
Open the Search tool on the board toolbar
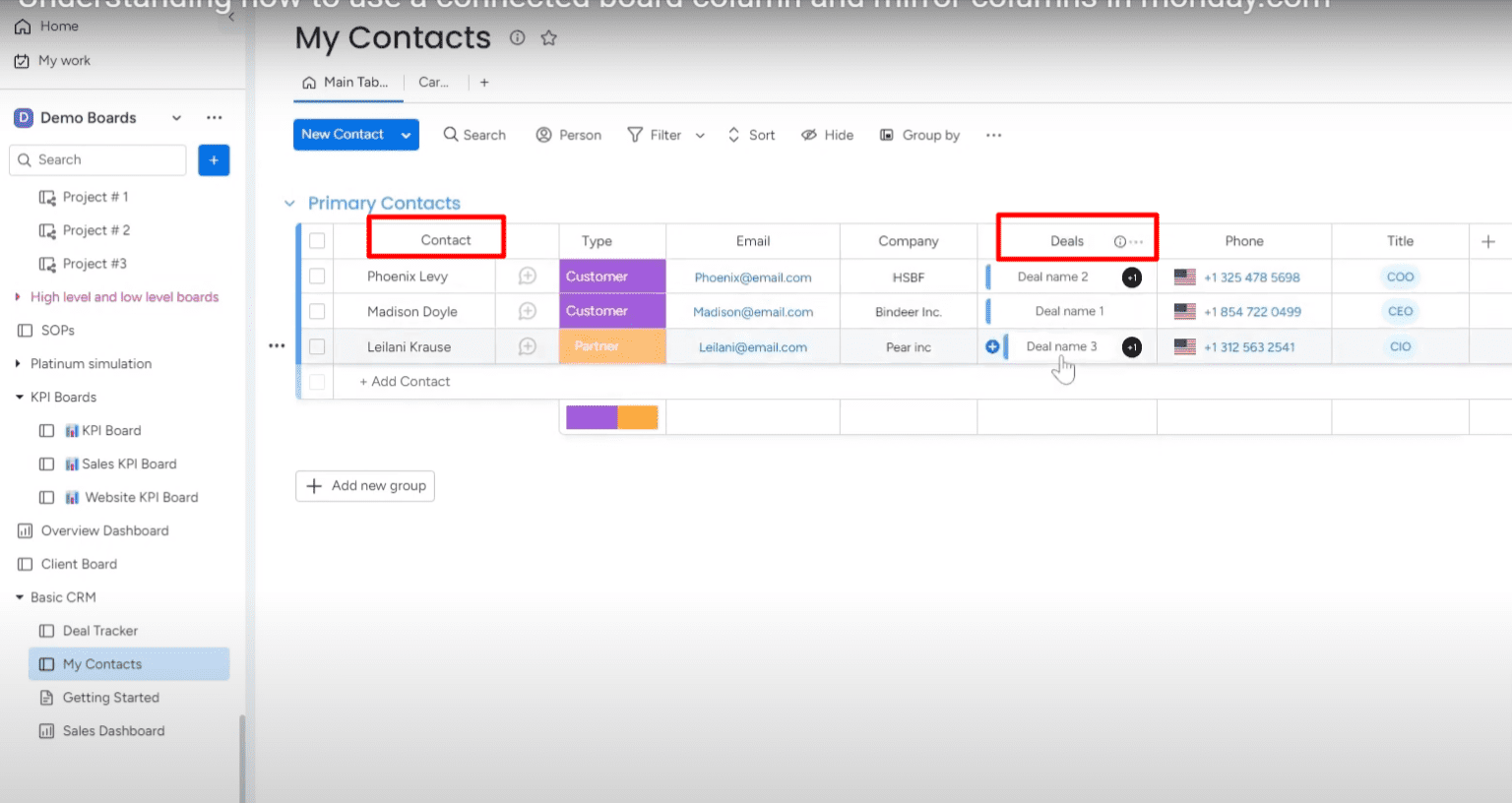(x=473, y=135)
